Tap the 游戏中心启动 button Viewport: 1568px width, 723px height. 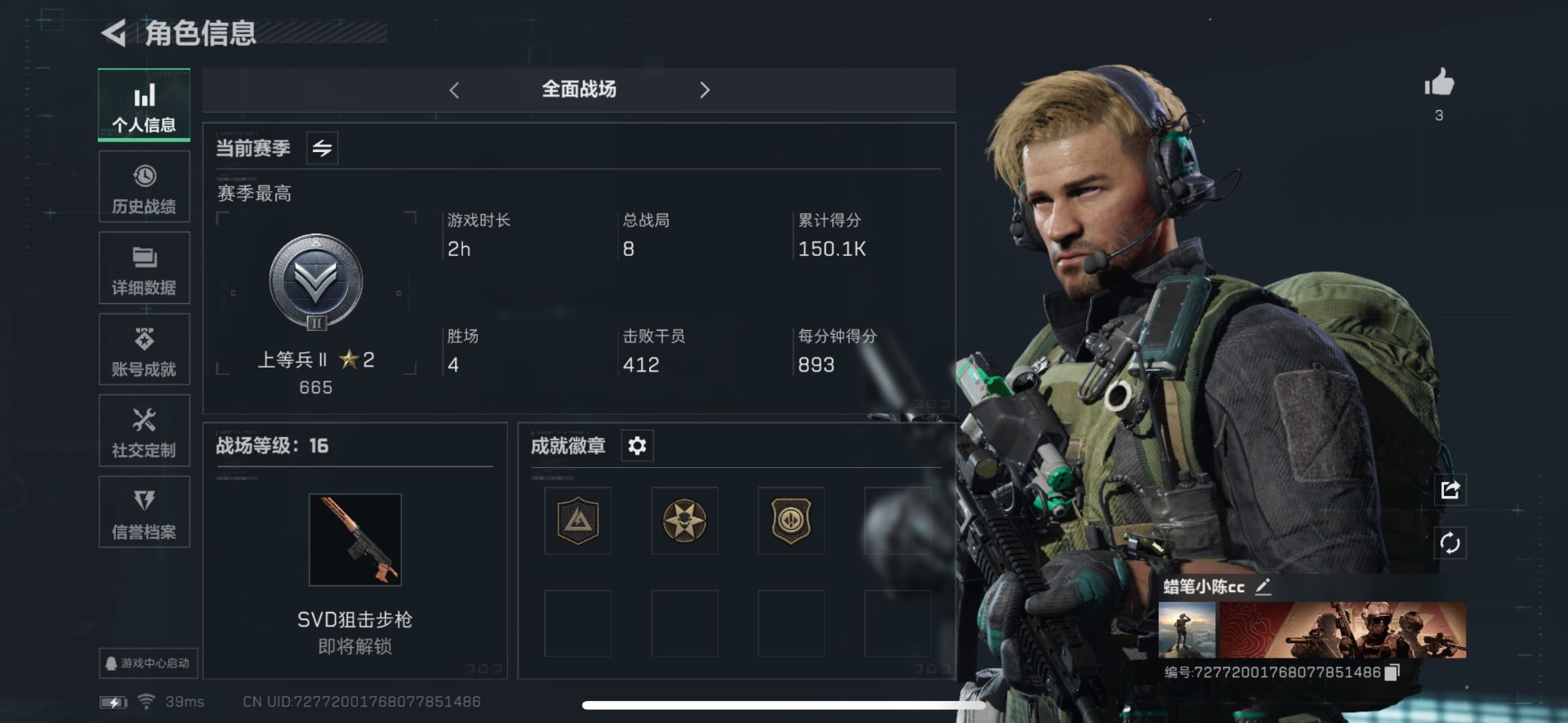coord(149,663)
